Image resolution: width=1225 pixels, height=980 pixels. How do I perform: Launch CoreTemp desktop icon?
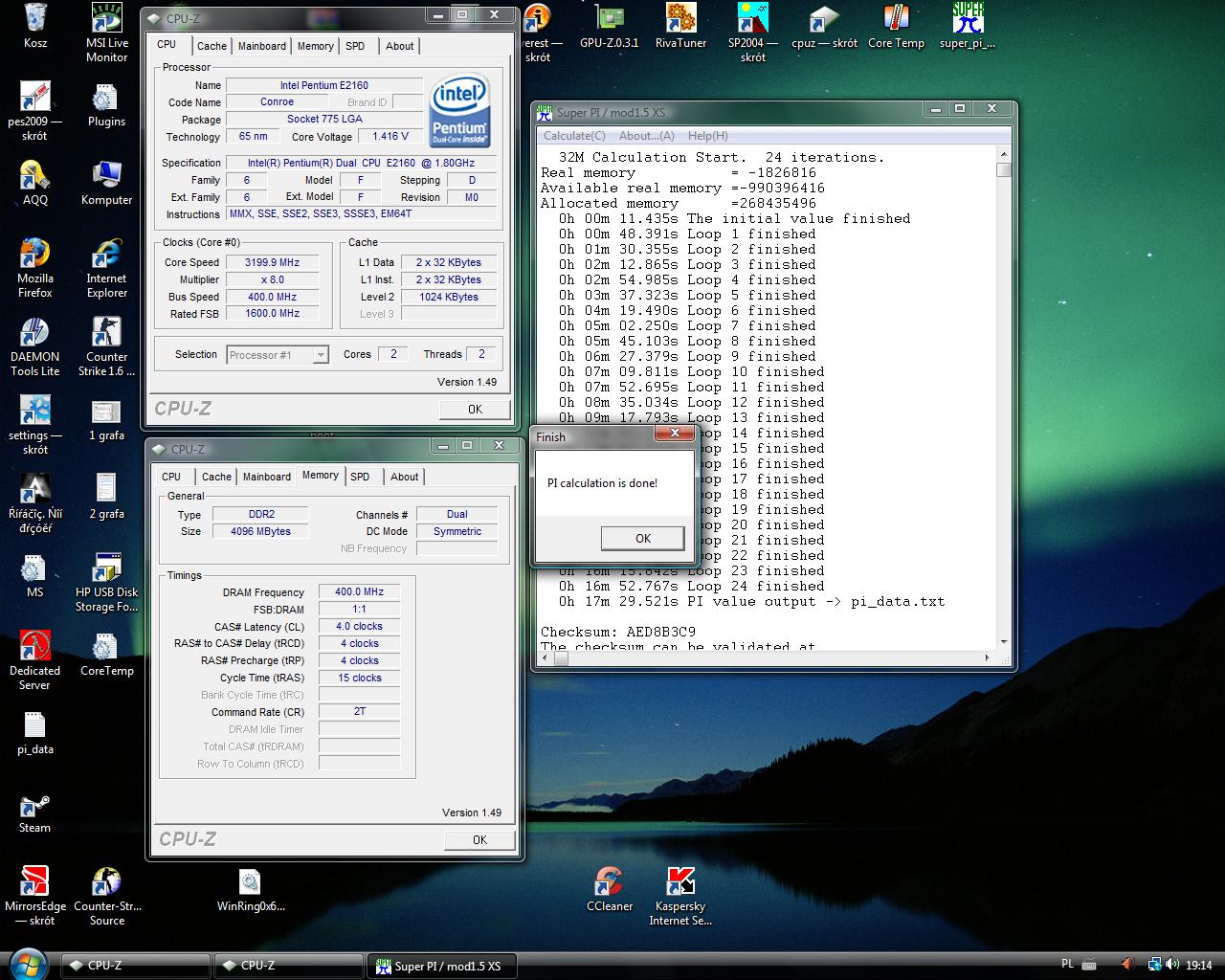pos(107,654)
